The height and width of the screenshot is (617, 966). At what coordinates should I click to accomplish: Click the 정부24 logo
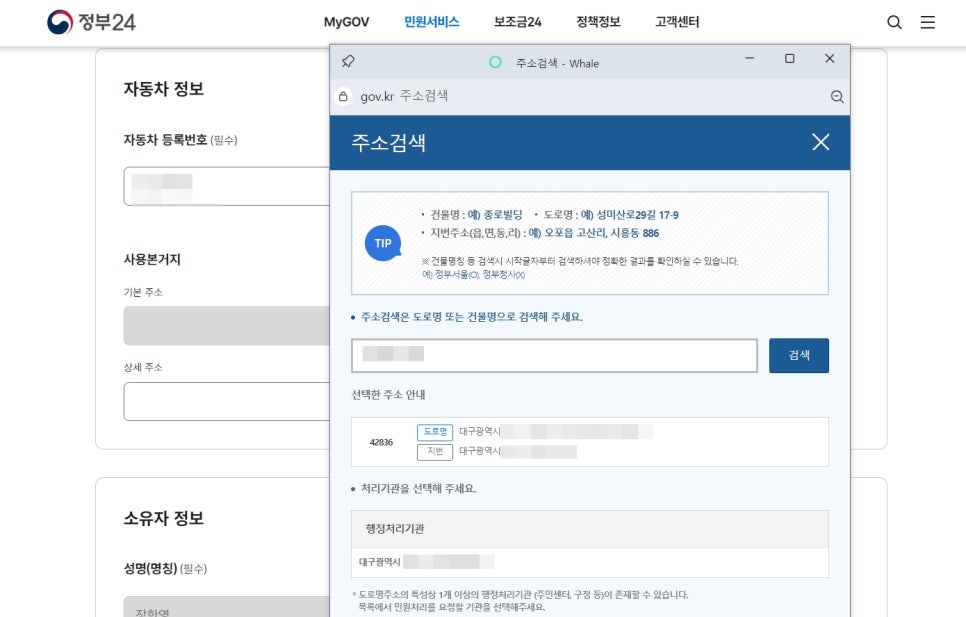[x=91, y=22]
